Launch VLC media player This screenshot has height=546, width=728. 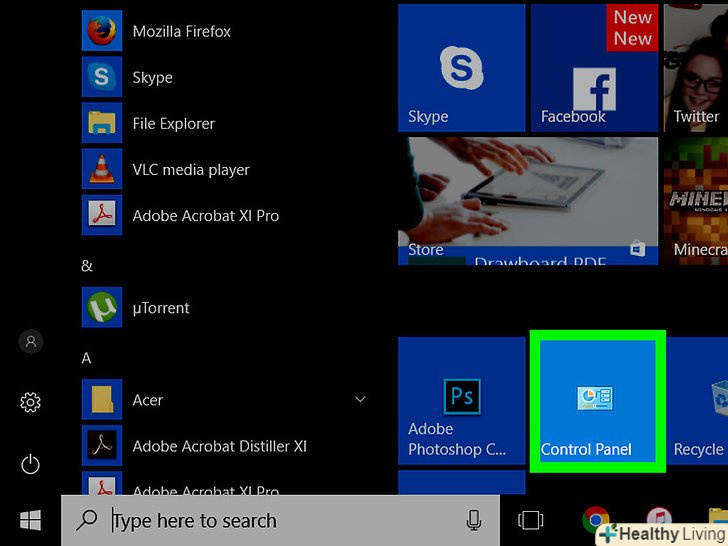tap(166, 169)
